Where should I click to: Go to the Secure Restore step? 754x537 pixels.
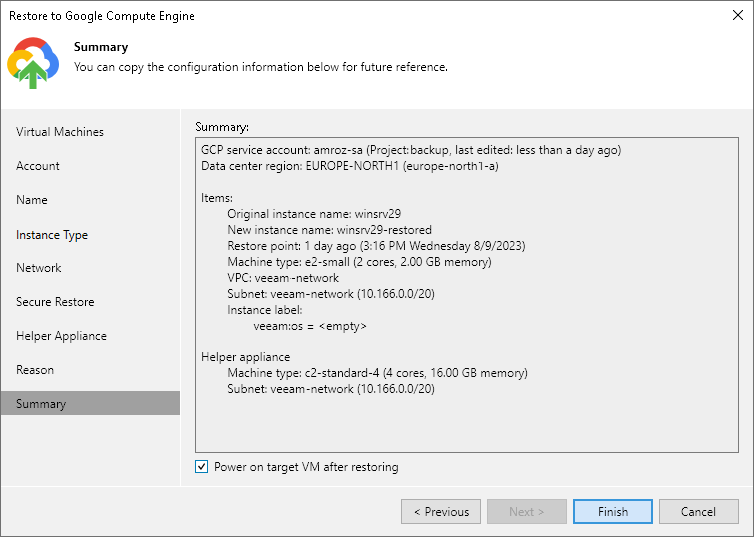[x=55, y=302]
